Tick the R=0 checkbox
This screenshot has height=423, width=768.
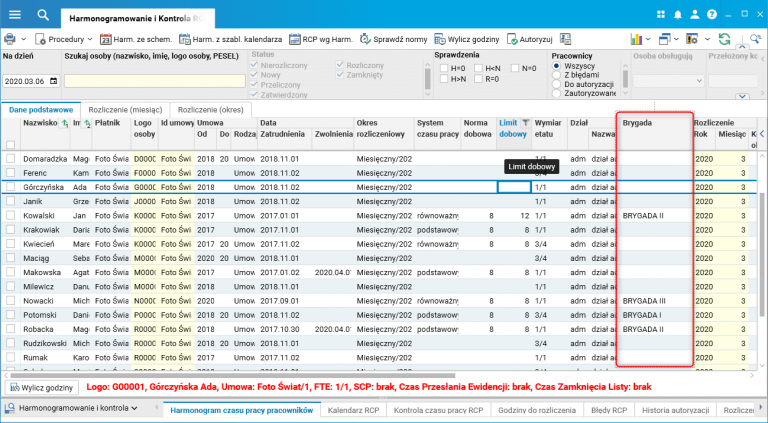point(479,78)
